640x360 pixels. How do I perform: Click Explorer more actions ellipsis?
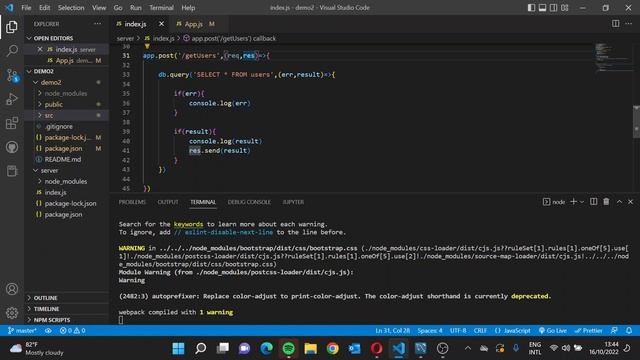click(x=97, y=24)
